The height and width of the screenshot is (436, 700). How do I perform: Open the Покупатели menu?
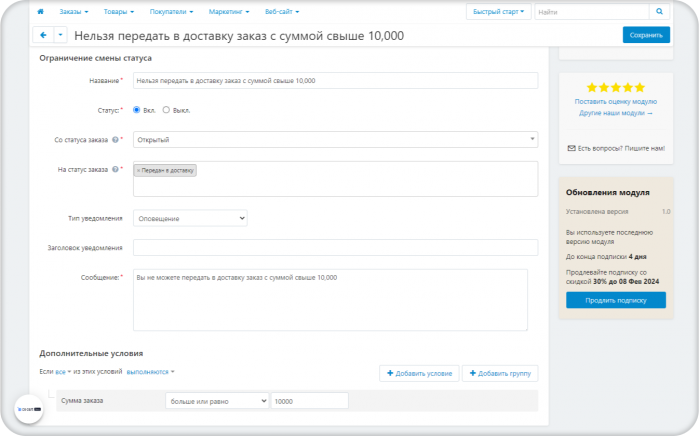tap(171, 12)
